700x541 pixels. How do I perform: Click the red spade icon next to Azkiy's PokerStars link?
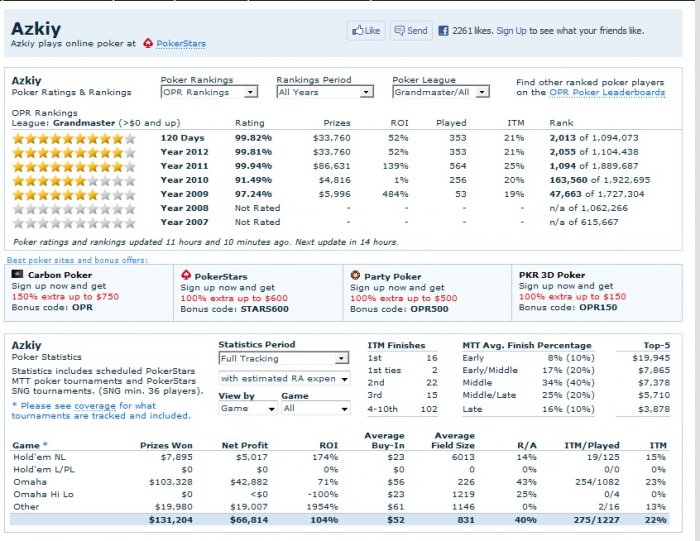pyautogui.click(x=149, y=44)
